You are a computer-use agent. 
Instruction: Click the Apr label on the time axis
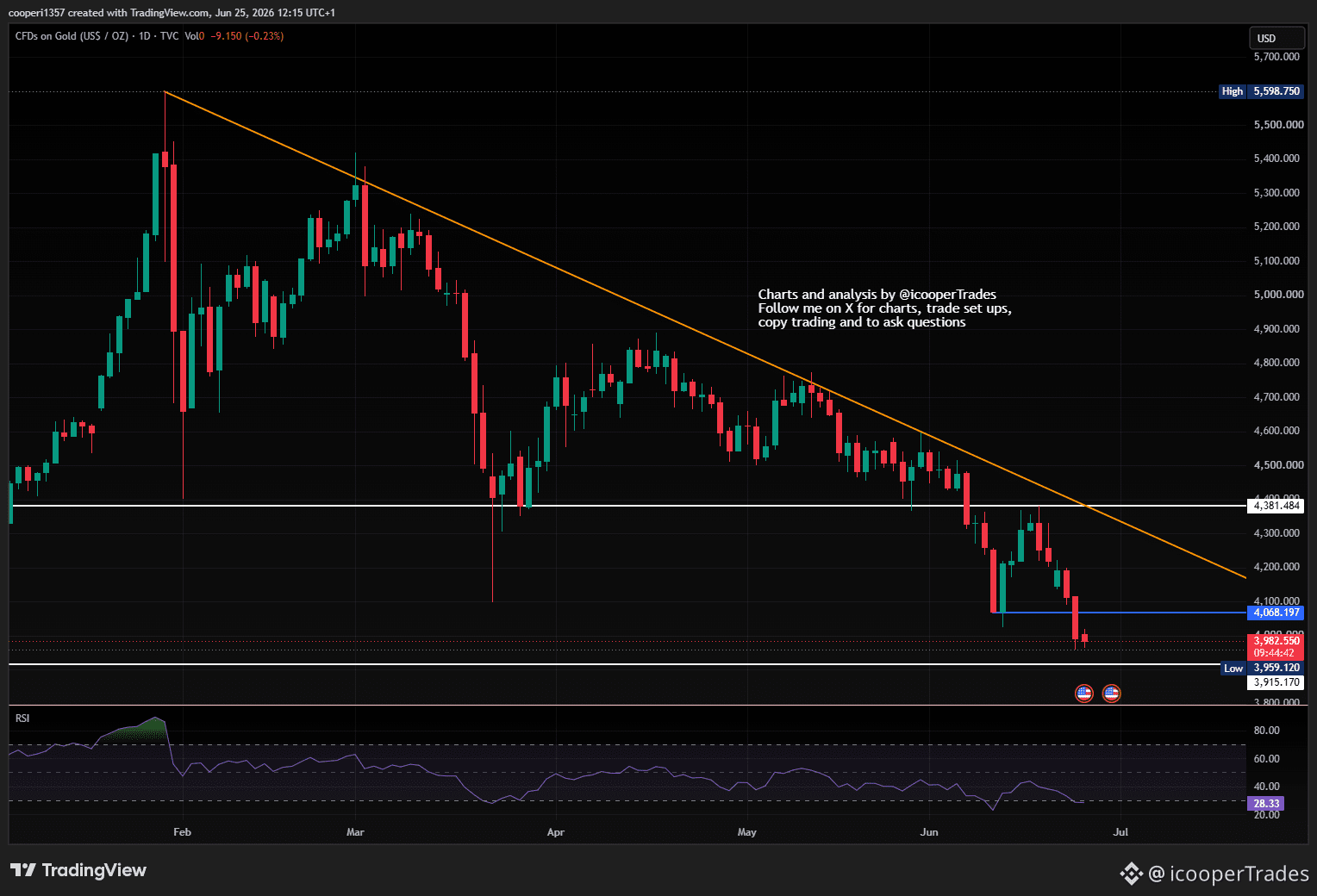556,832
